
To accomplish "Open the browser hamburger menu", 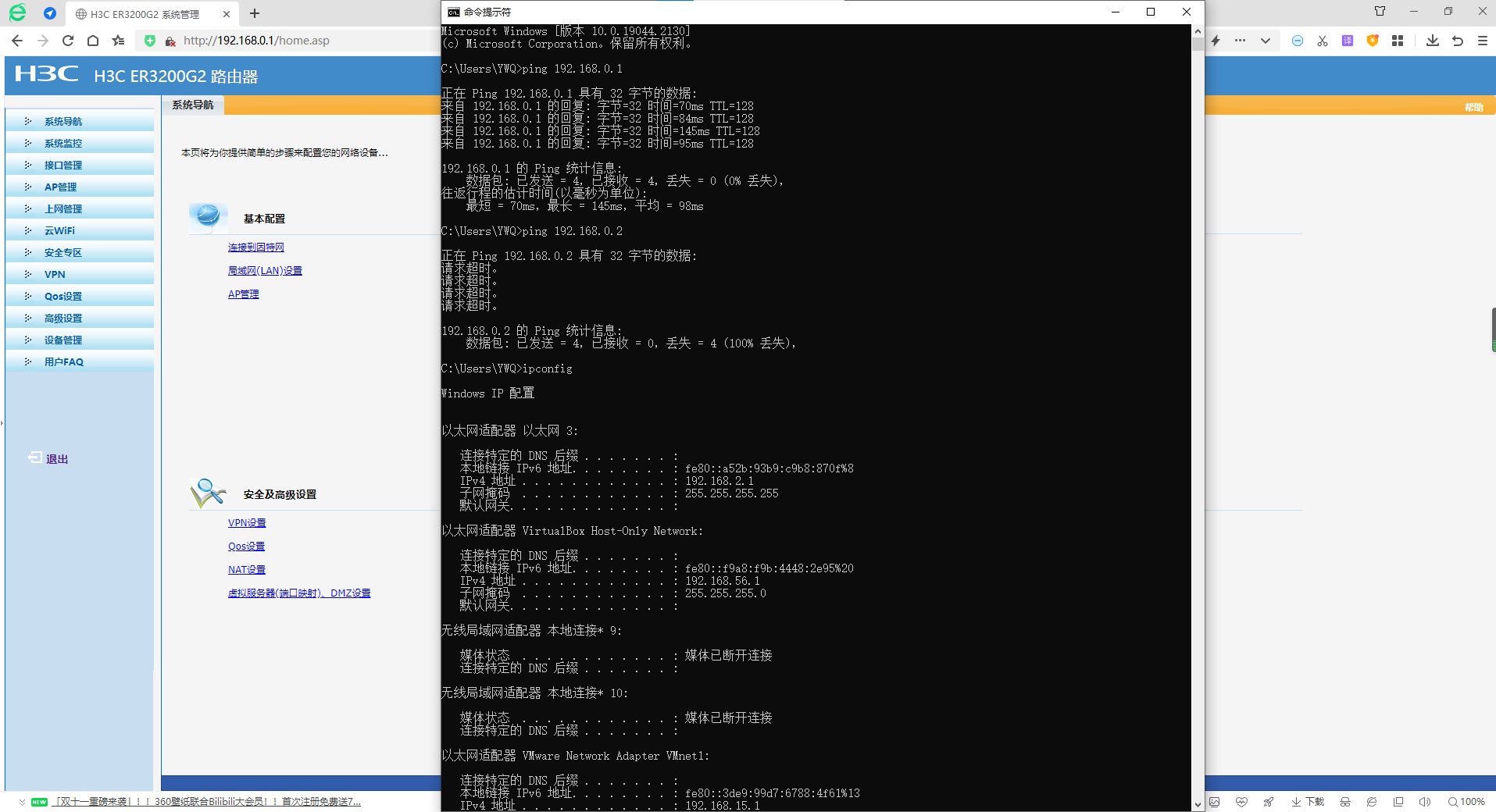I will (x=1483, y=41).
